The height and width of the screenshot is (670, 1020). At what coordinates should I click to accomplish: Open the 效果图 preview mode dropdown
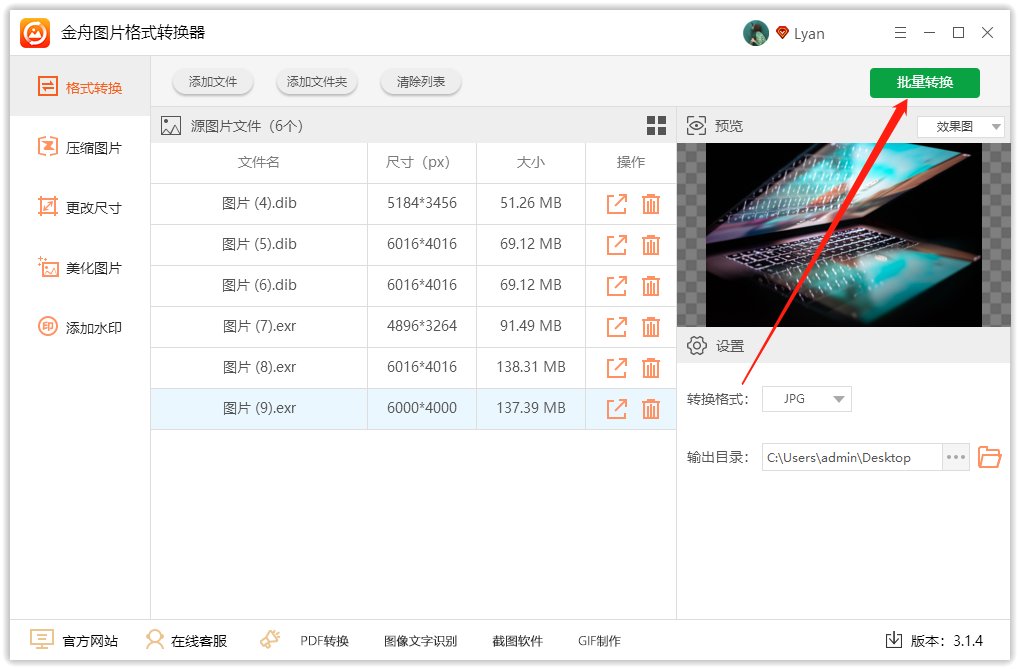(x=958, y=126)
